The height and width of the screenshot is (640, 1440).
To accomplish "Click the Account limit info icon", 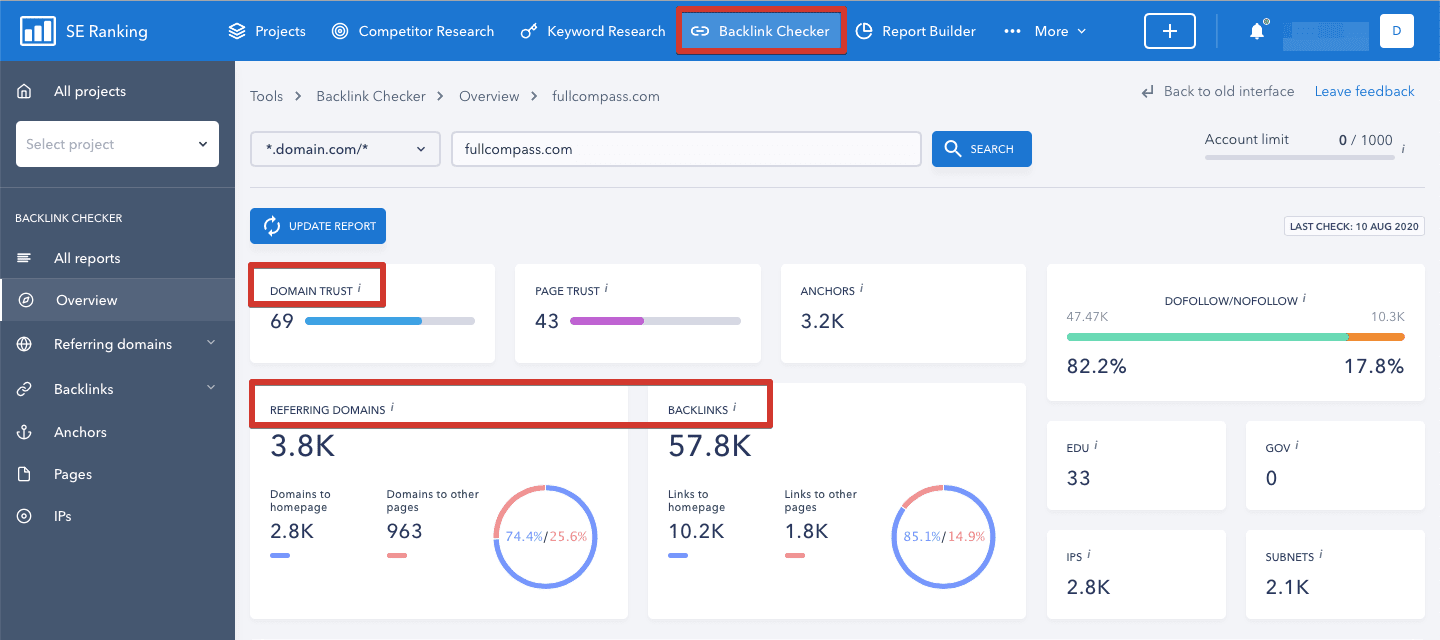I will (1403, 149).
